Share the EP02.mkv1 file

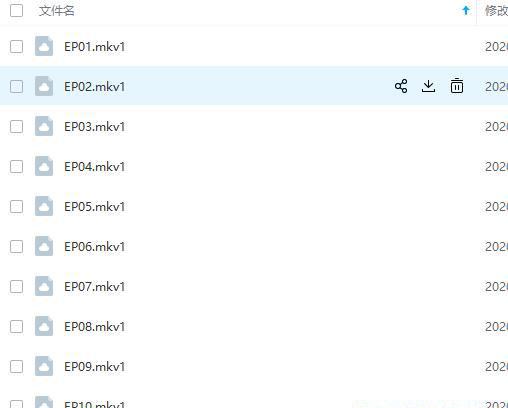pyautogui.click(x=401, y=86)
